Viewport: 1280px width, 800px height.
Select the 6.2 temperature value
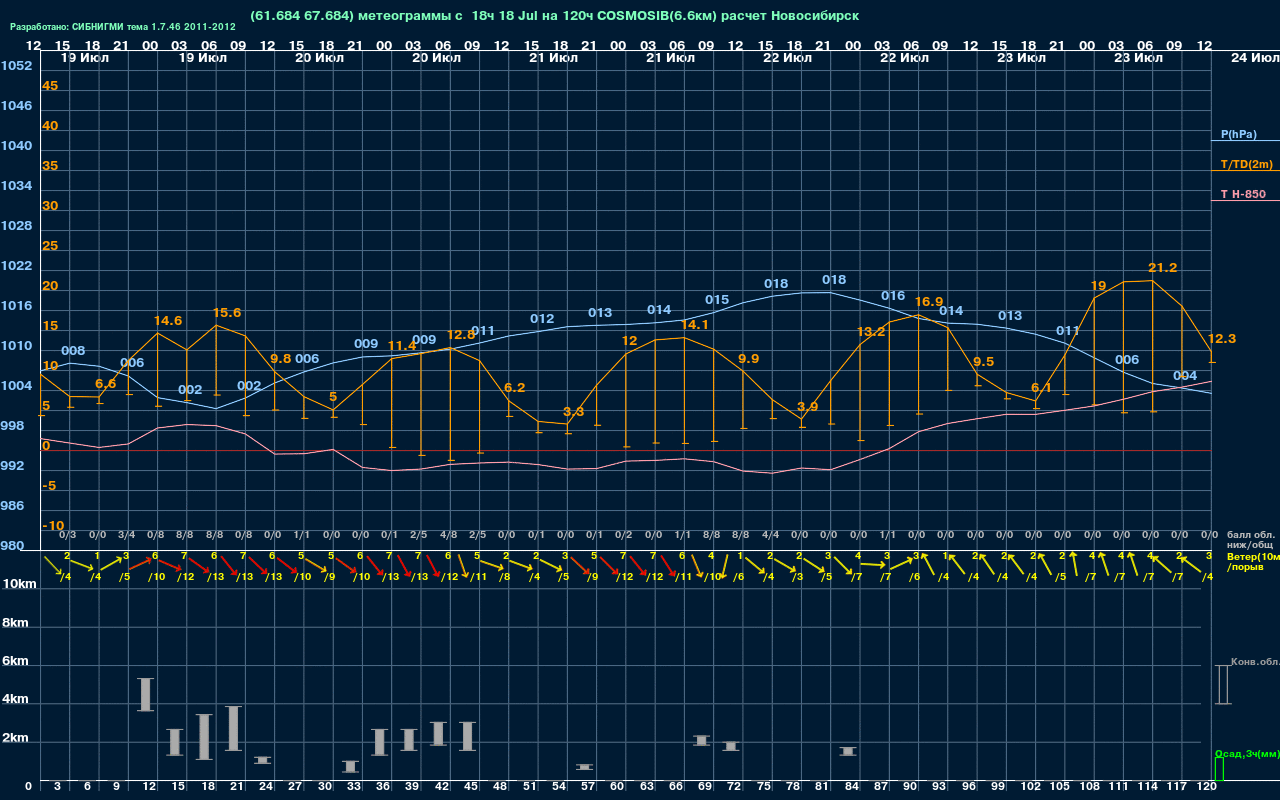[x=515, y=388]
